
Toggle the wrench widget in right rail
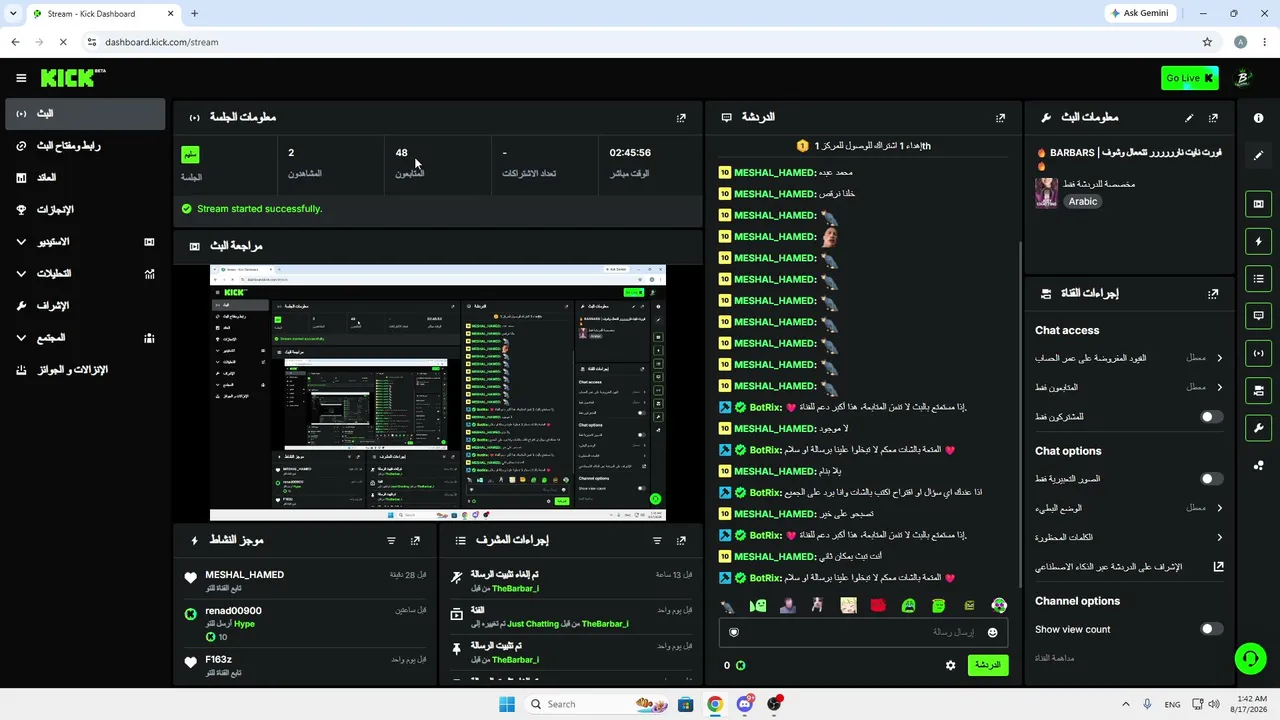[1258, 428]
